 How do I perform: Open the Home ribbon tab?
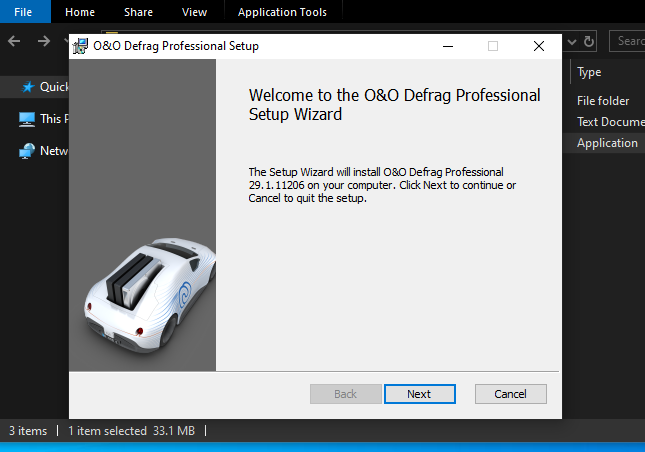[x=80, y=12]
